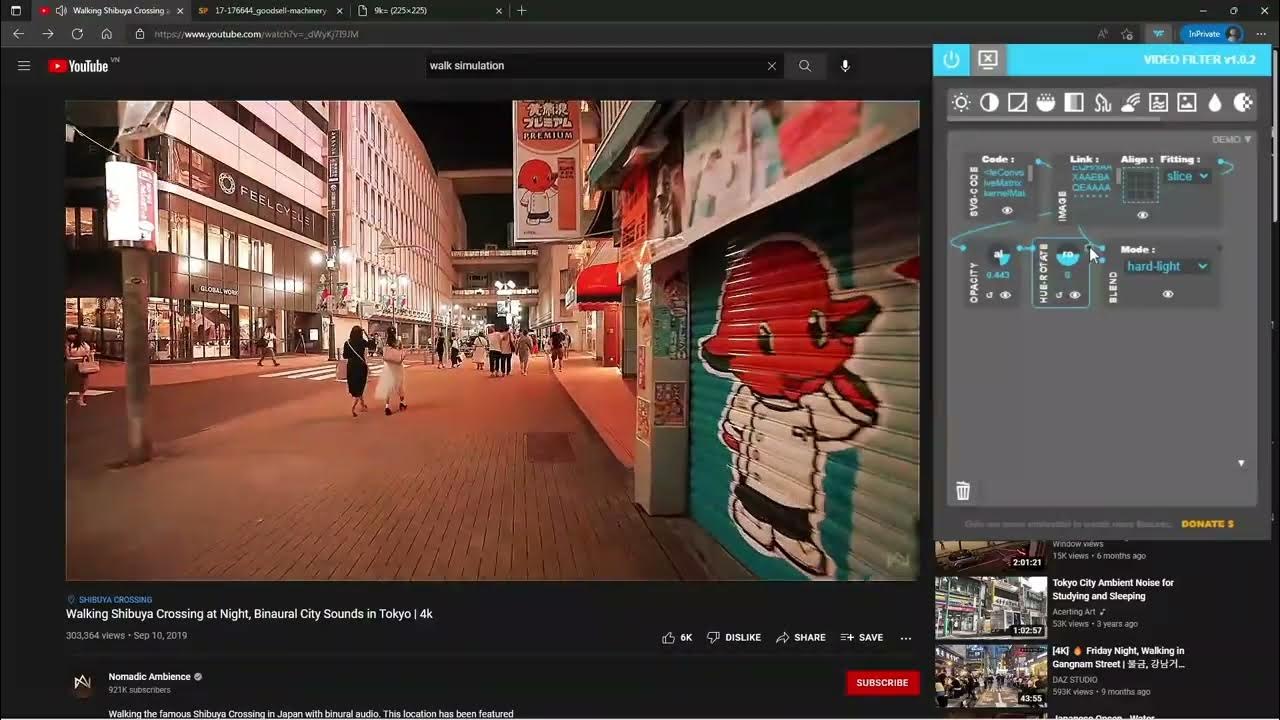The height and width of the screenshot is (720, 1280).
Task: Click the DONATE $ link
Action: 1207,524
